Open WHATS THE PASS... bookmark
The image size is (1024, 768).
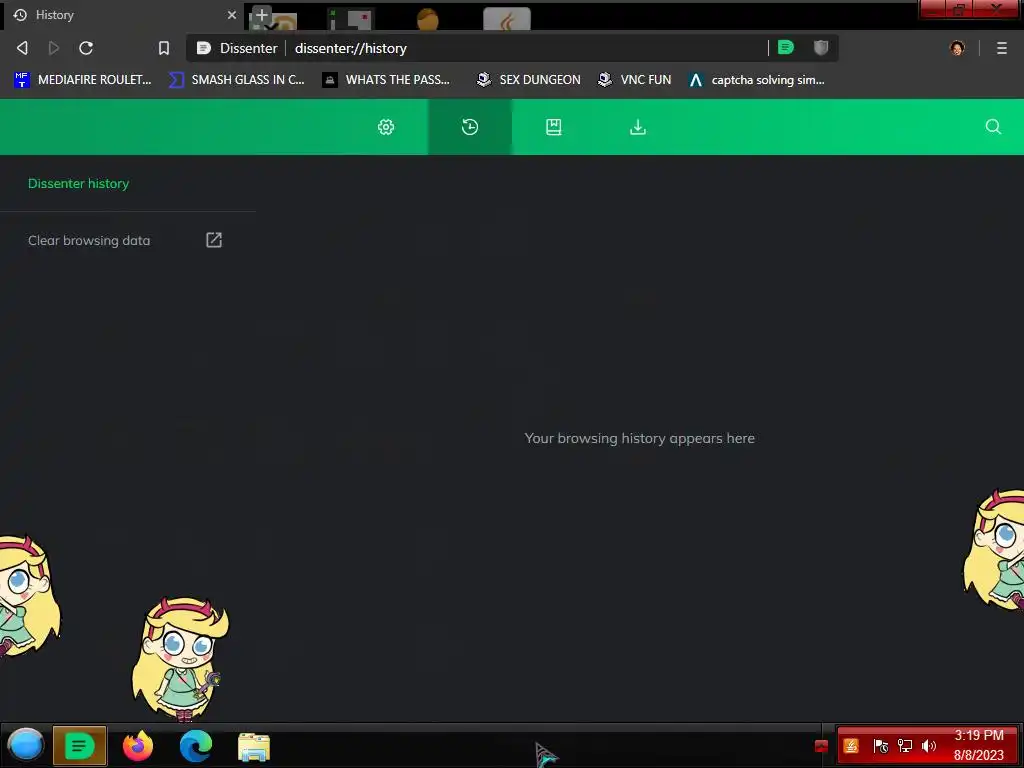pos(386,80)
